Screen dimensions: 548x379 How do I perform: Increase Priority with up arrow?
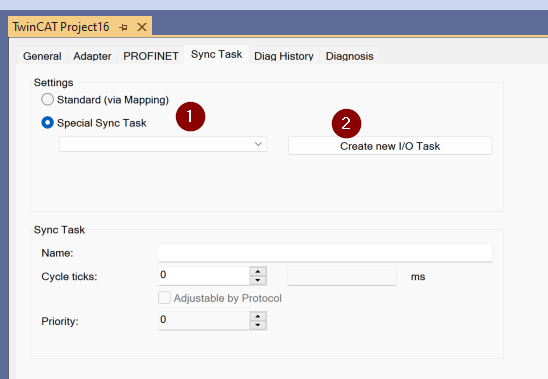258,316
